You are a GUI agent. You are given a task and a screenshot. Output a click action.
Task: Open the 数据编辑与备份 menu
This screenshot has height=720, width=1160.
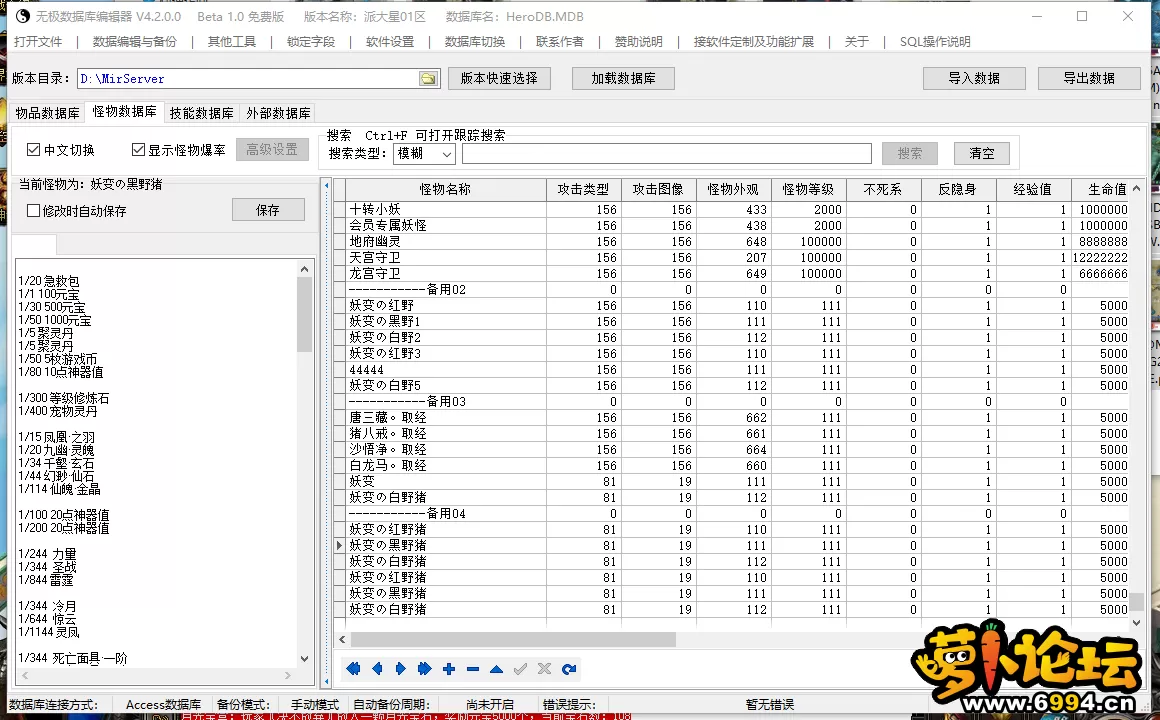click(x=135, y=41)
